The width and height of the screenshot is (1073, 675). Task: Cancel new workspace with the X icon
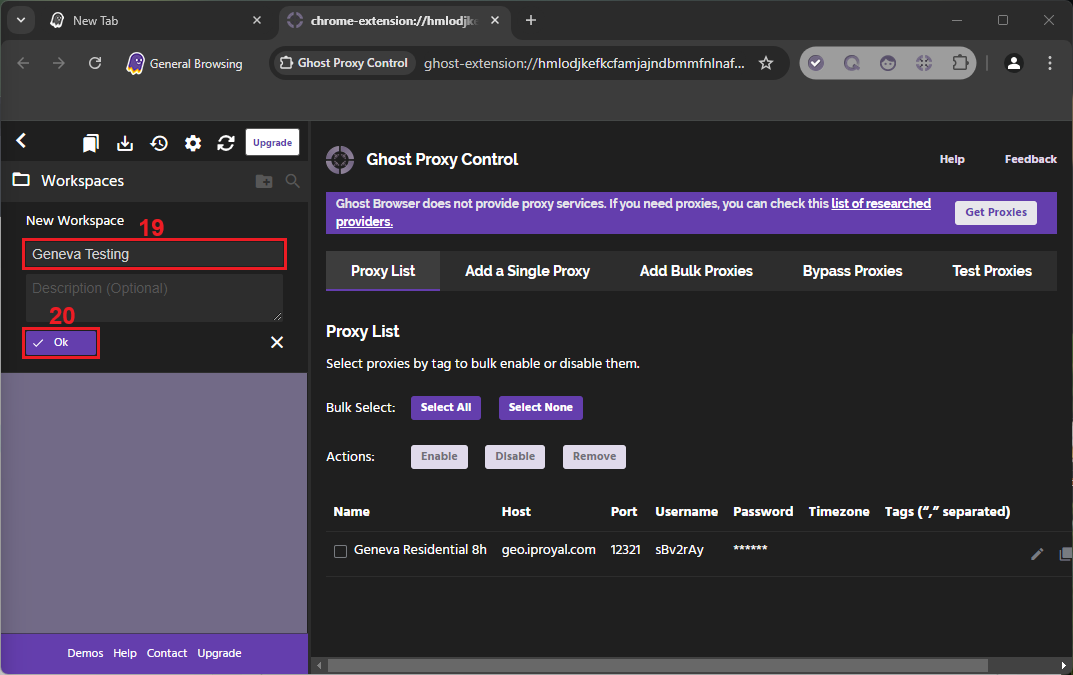pyautogui.click(x=276, y=342)
